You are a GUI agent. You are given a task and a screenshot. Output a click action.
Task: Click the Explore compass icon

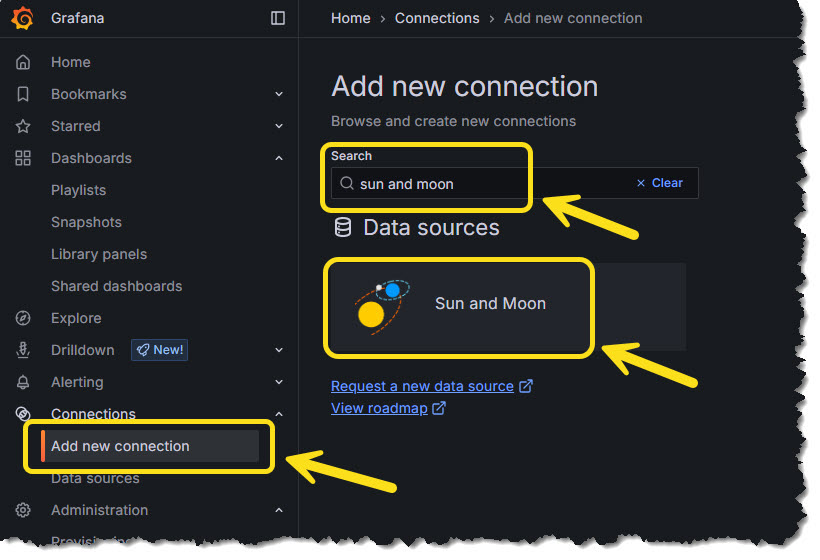click(x=23, y=318)
